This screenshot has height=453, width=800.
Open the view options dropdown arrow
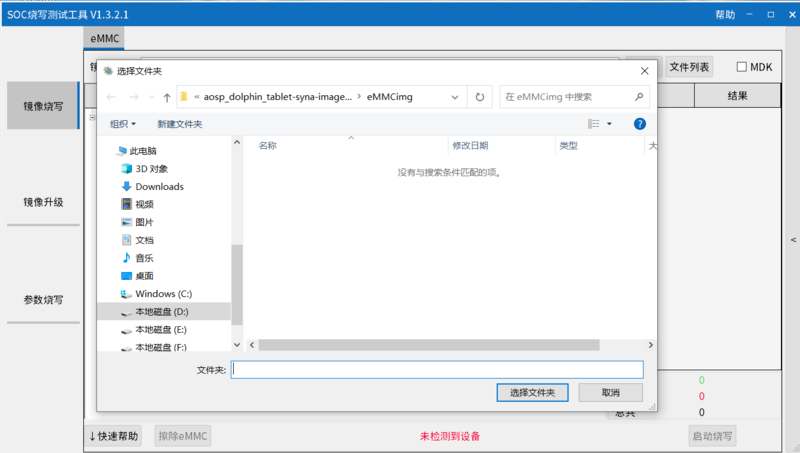[609, 124]
